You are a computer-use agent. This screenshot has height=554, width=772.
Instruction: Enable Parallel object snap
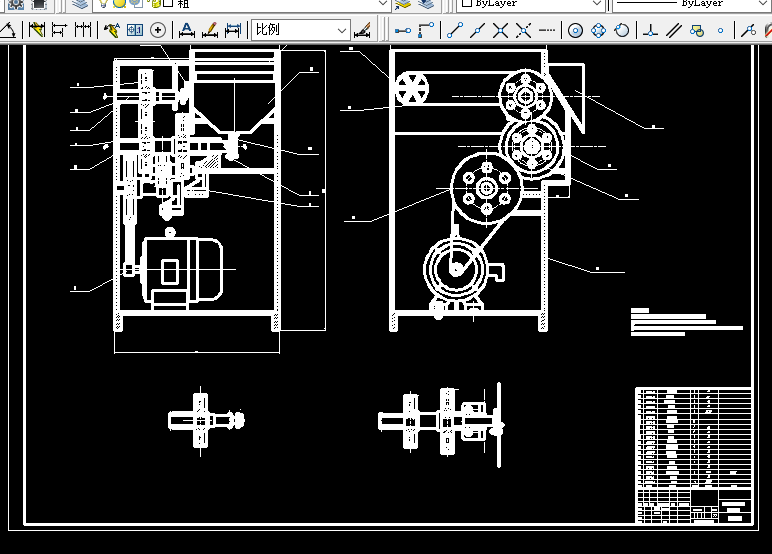674,31
